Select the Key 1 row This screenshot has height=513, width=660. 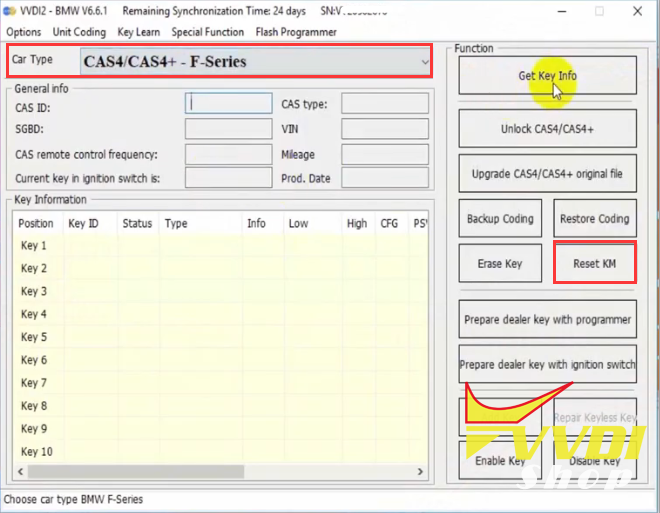34,246
